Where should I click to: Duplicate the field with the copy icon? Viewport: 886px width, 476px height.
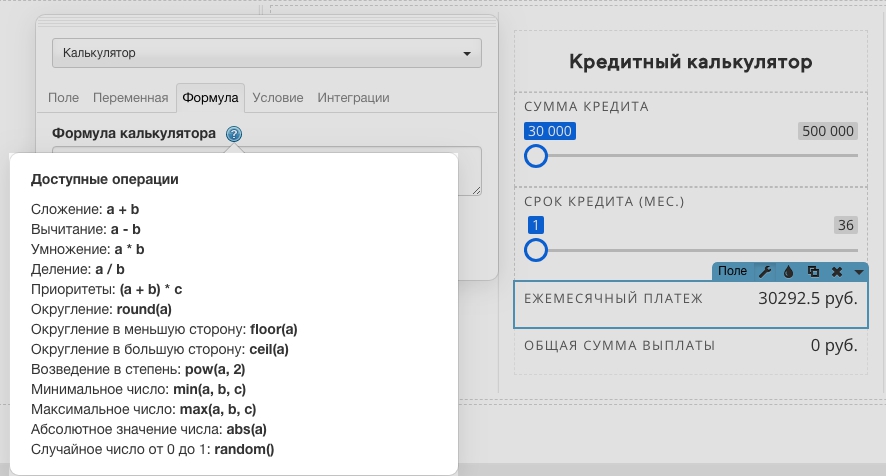point(813,271)
